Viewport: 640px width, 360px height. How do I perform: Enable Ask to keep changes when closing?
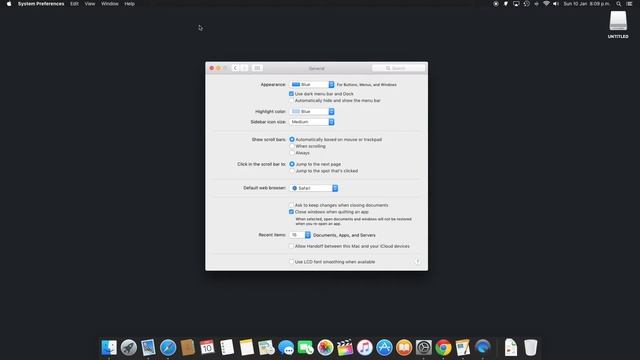pyautogui.click(x=291, y=205)
